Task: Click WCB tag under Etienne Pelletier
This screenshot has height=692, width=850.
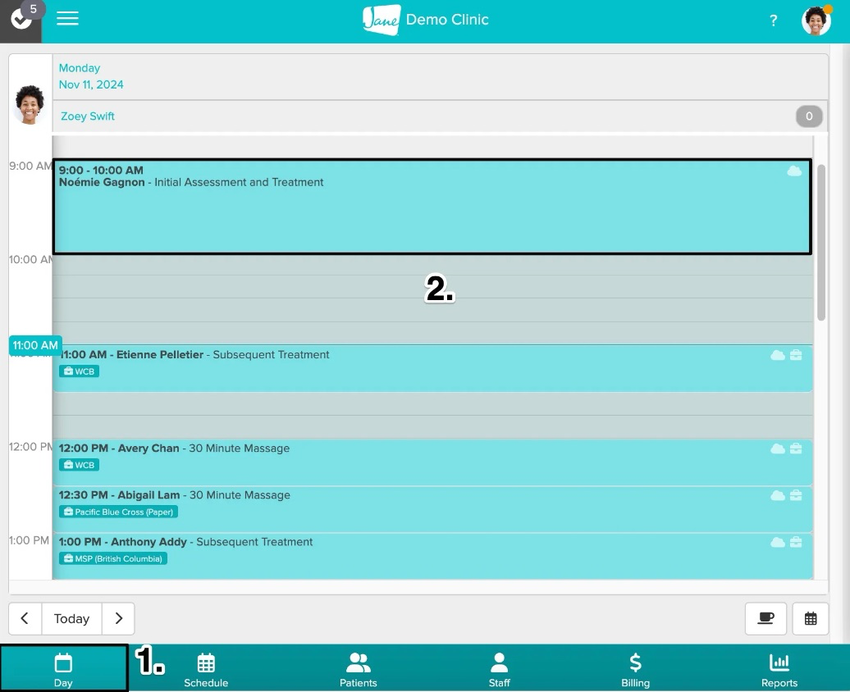Action: coord(79,371)
